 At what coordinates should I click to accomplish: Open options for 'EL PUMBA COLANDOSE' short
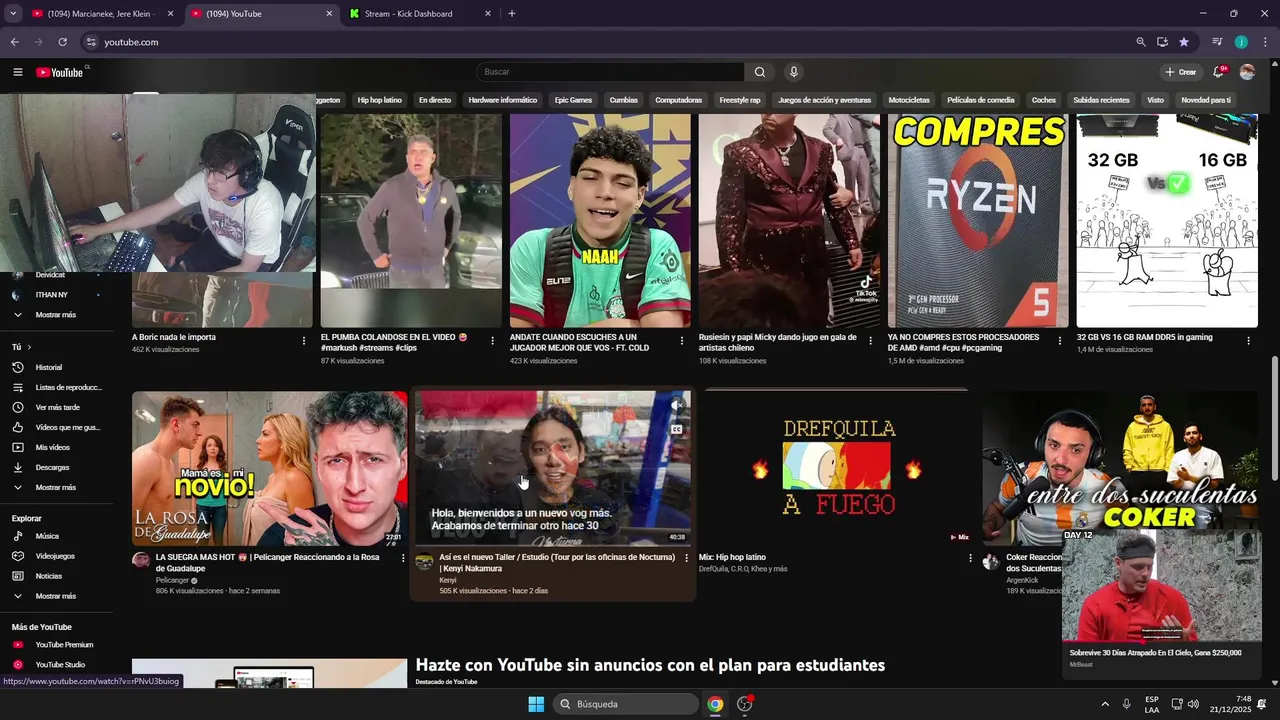(x=492, y=341)
